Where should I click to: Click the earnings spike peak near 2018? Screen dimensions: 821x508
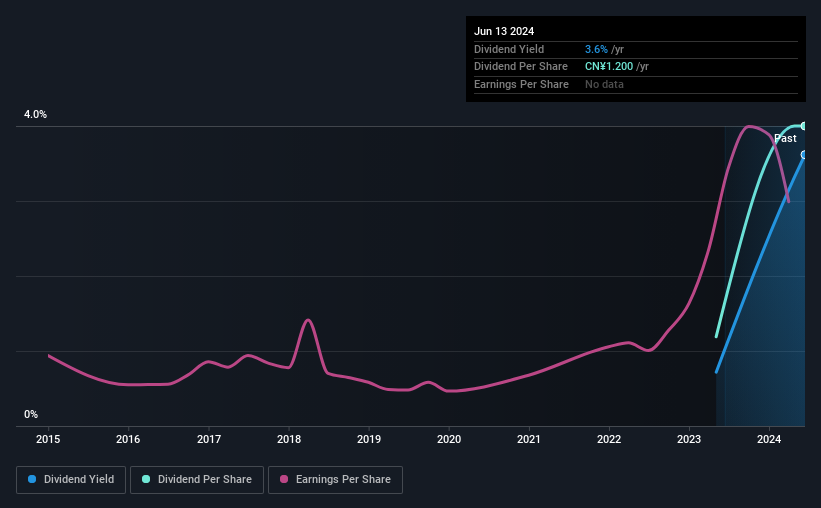308,320
